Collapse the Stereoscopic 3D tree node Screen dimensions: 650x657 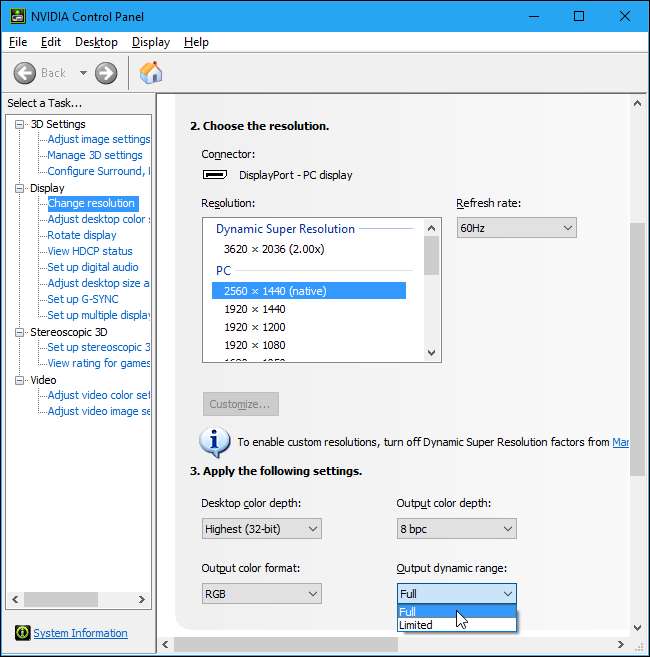tap(19, 332)
